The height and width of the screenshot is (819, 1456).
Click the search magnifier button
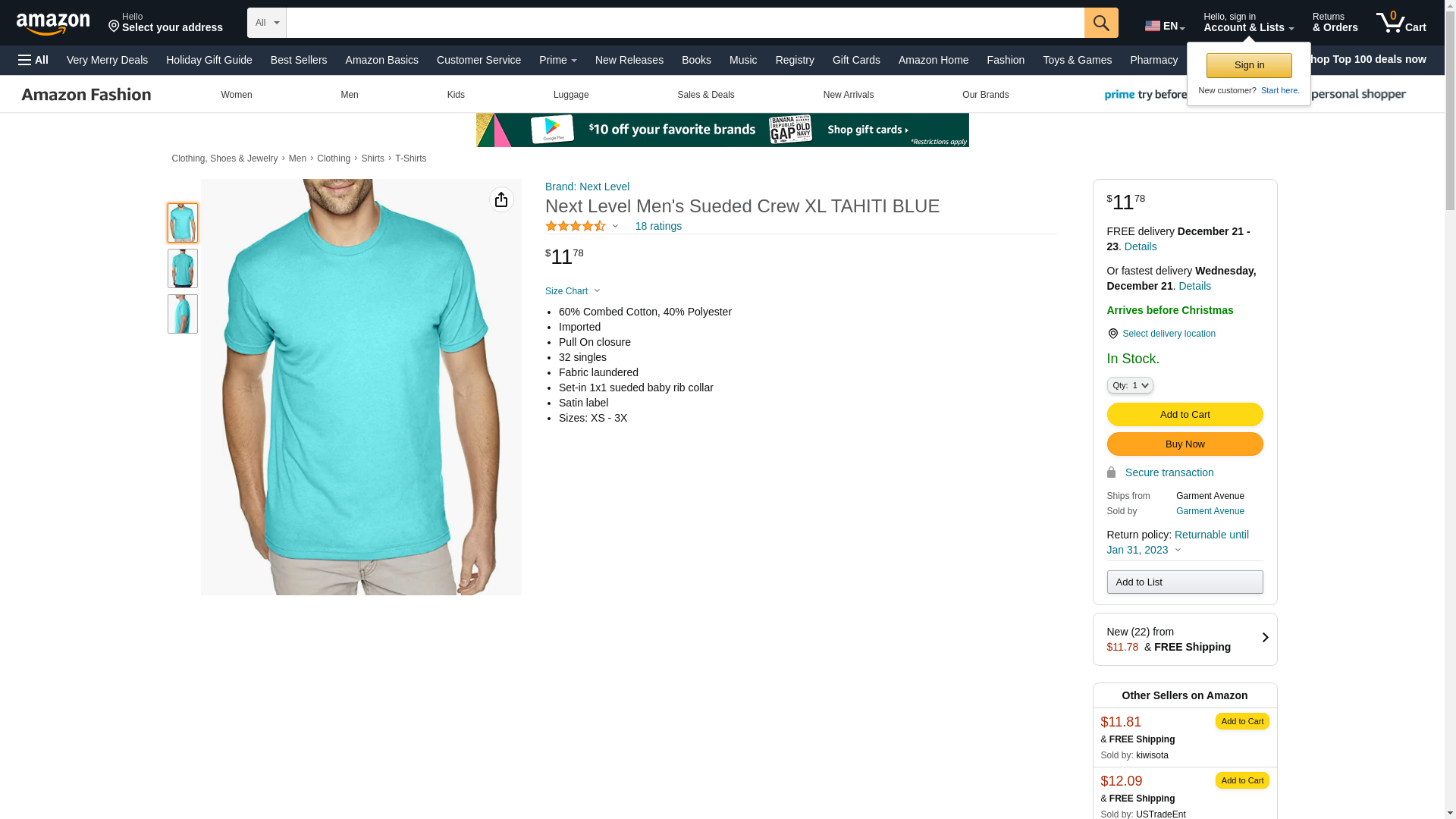[1100, 23]
